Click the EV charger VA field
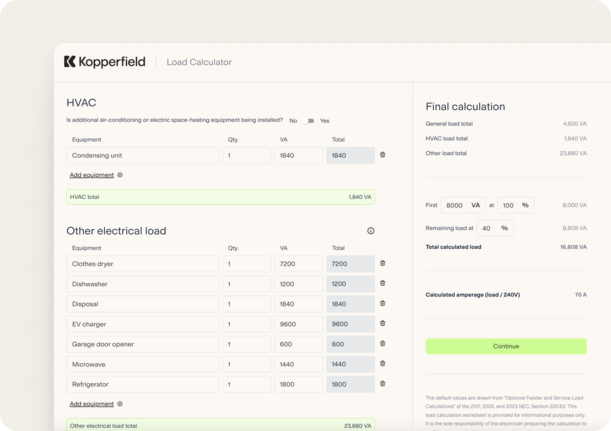 pos(298,324)
